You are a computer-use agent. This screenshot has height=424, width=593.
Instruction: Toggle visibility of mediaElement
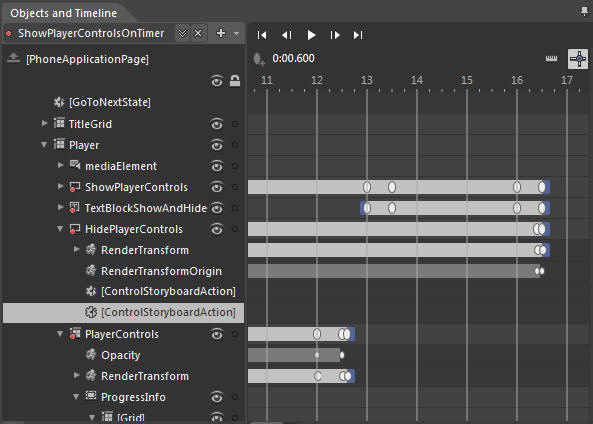pos(217,166)
